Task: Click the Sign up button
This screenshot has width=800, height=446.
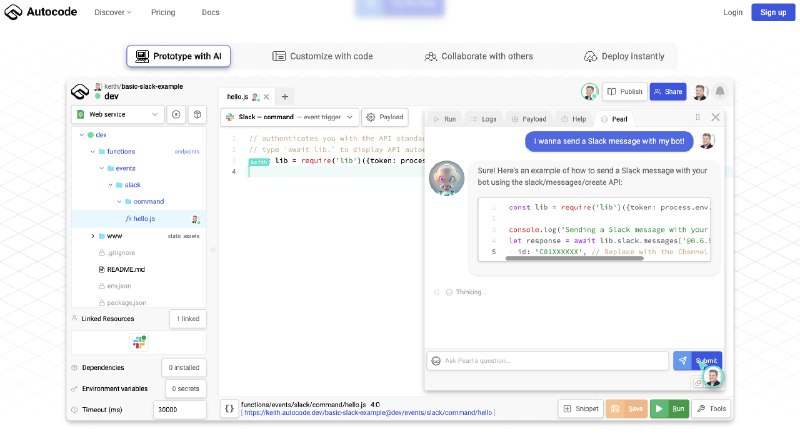Action: [773, 12]
